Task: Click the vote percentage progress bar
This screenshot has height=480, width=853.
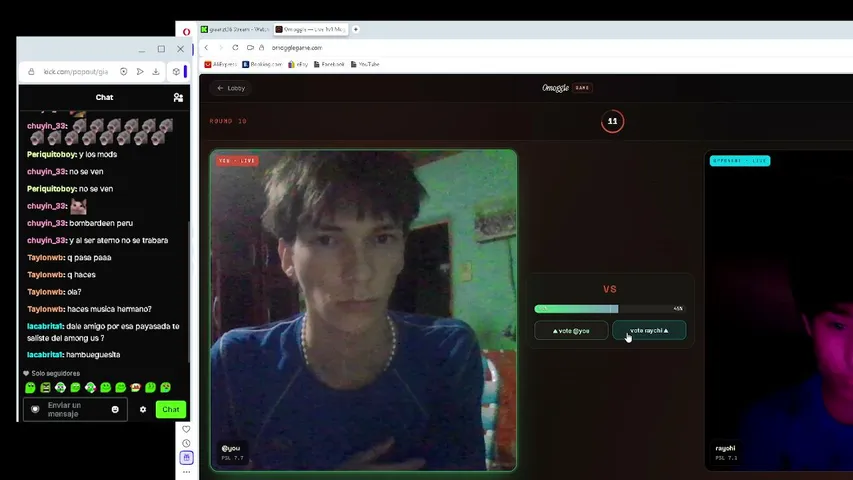Action: click(x=610, y=309)
